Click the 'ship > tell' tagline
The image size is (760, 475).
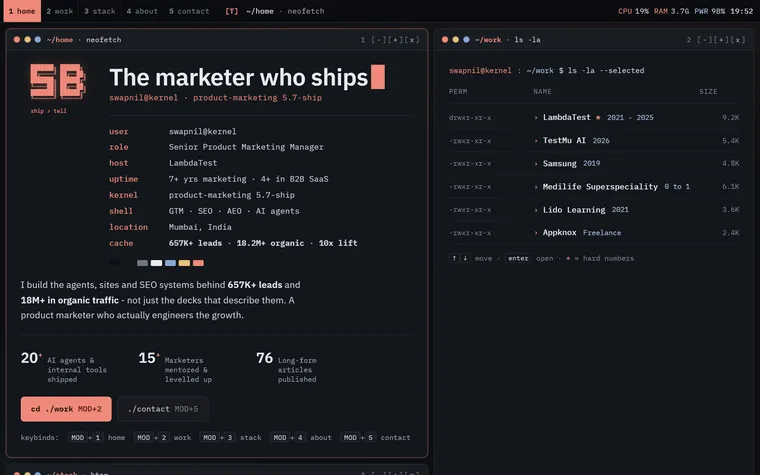(48, 111)
